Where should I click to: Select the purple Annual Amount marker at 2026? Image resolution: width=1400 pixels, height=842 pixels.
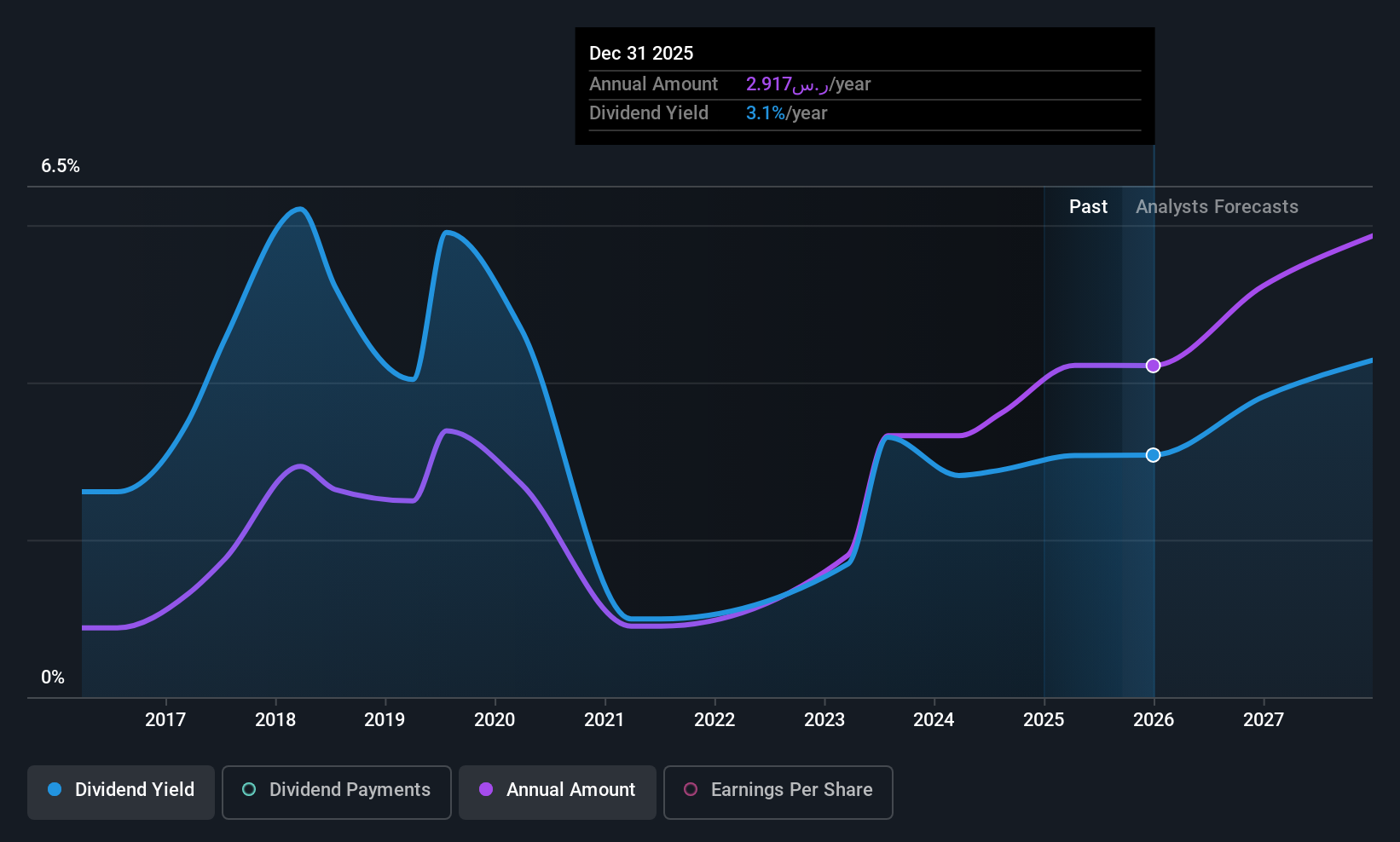coord(1153,366)
